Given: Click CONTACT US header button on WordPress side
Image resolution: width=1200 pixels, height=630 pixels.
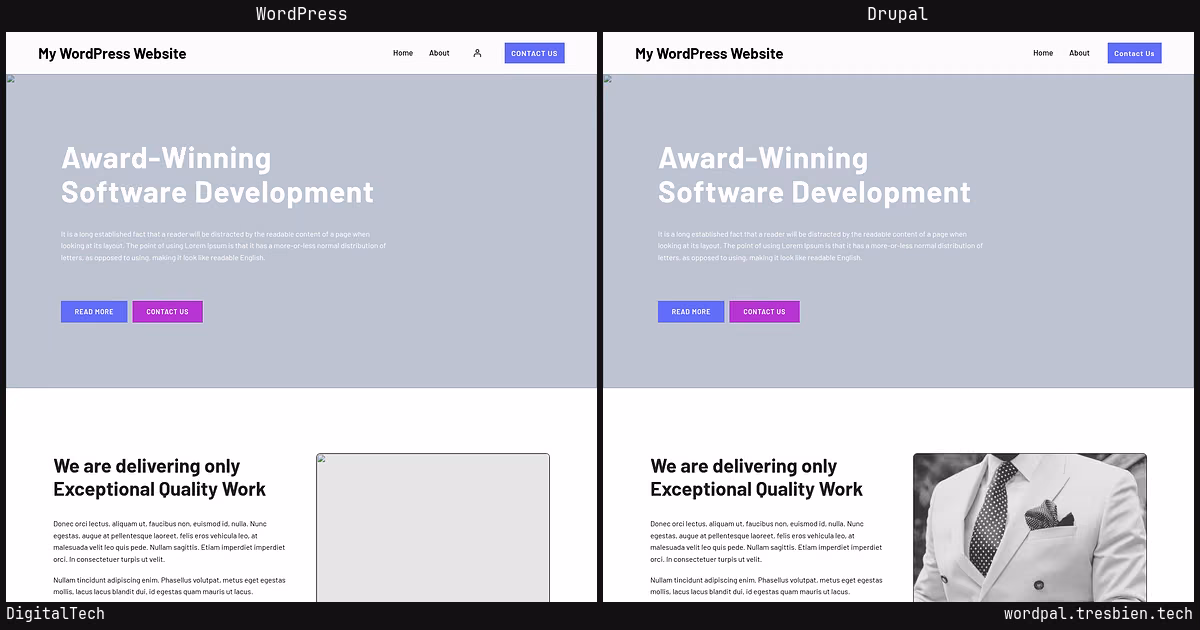Looking at the screenshot, I should 534,53.
